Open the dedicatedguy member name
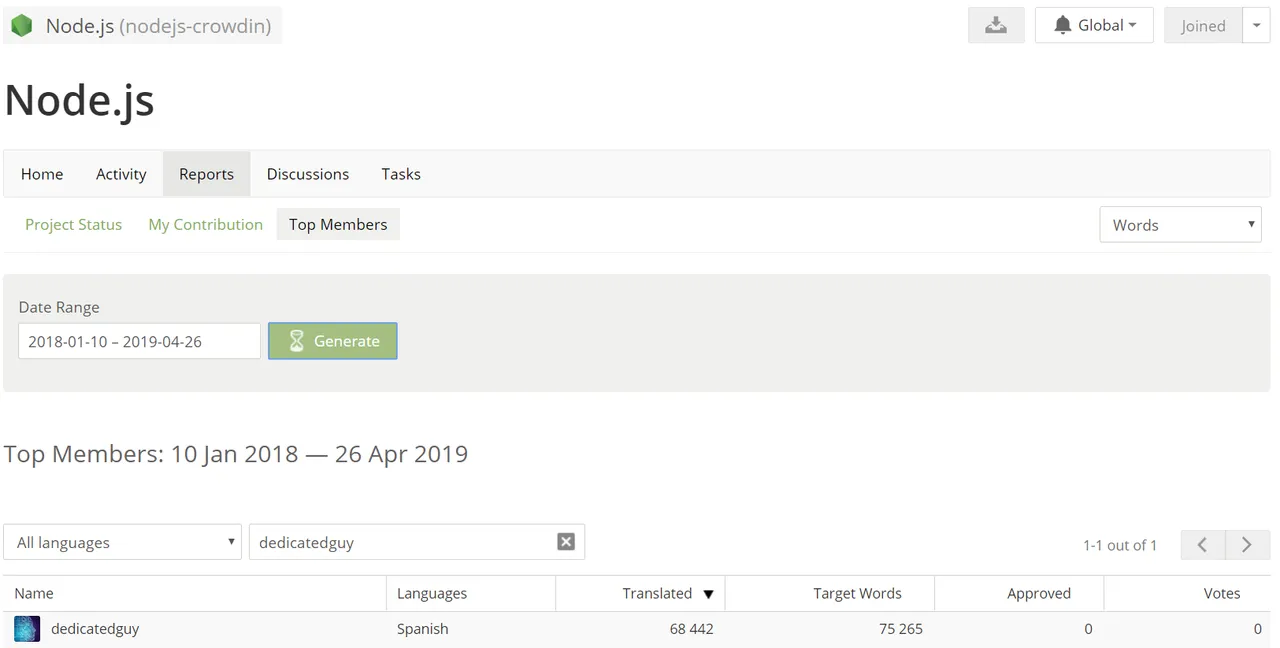1280x648 pixels. pyautogui.click(x=95, y=629)
